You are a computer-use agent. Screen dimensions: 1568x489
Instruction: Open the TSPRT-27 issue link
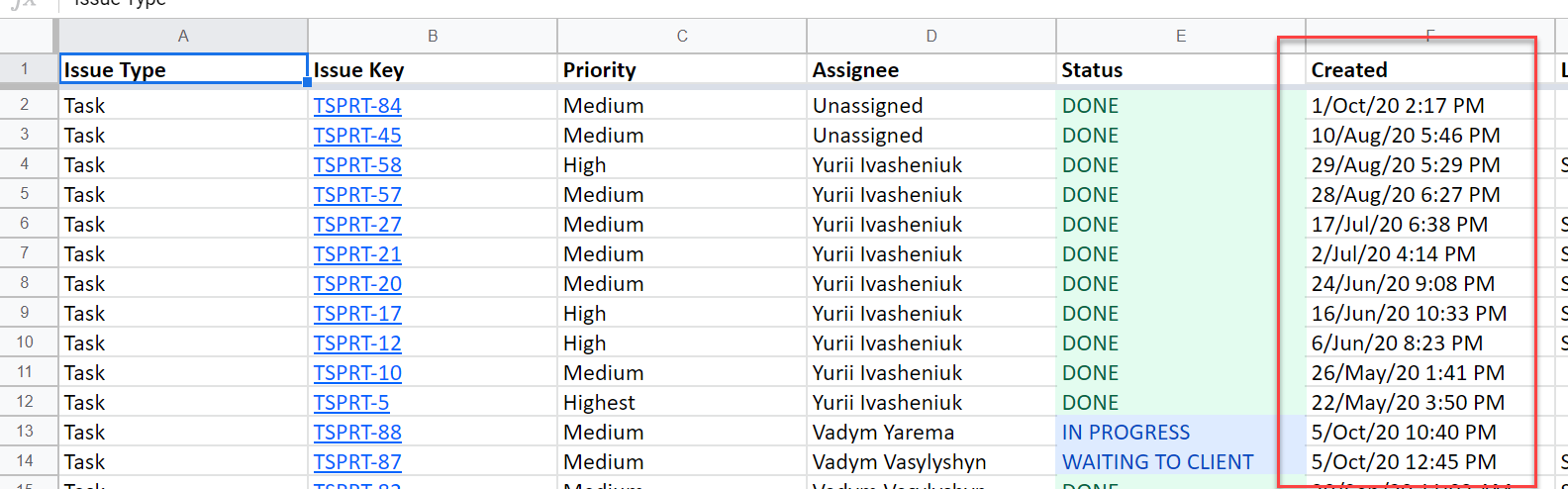tap(357, 225)
